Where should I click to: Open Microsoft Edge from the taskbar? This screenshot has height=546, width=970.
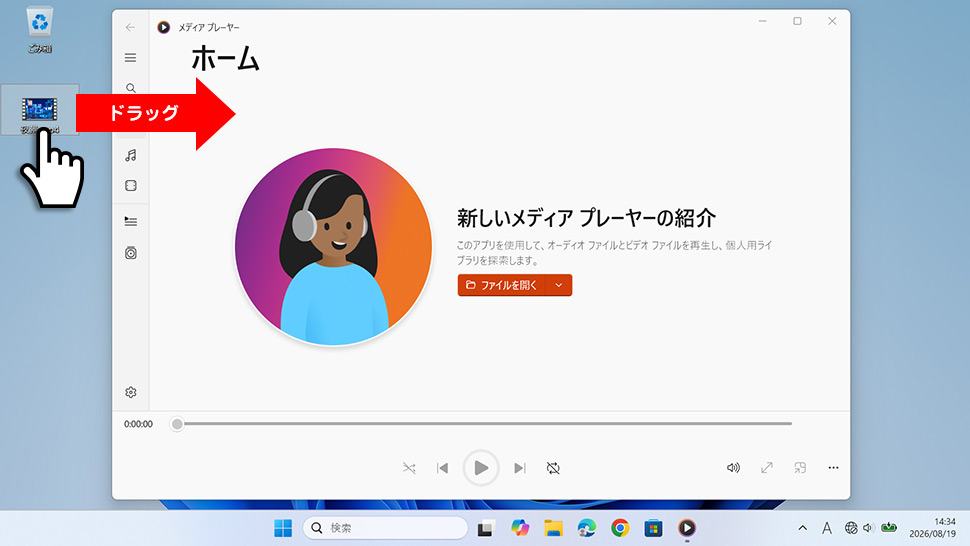pos(586,528)
